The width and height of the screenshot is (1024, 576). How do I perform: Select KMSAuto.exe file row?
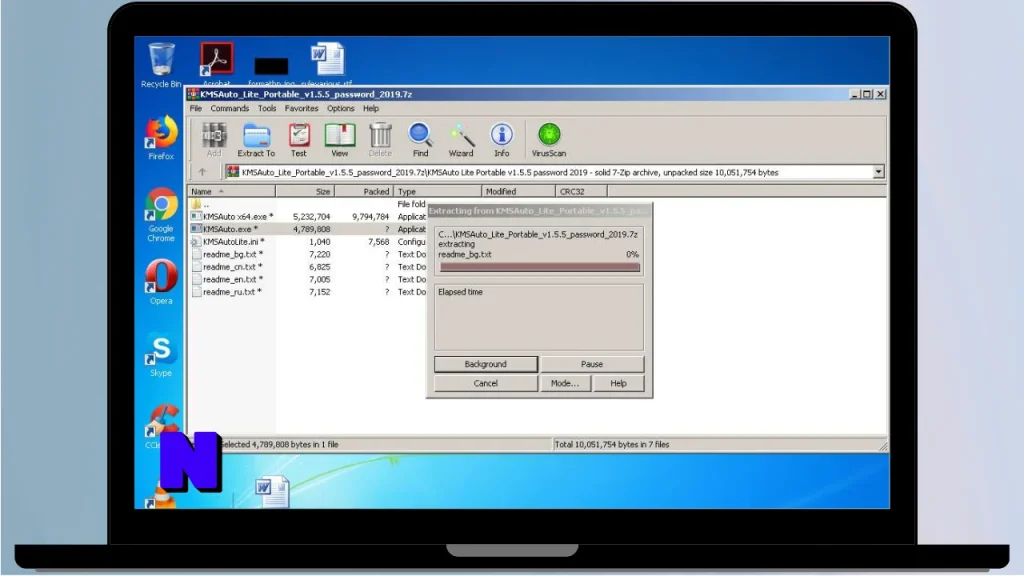tap(307, 229)
